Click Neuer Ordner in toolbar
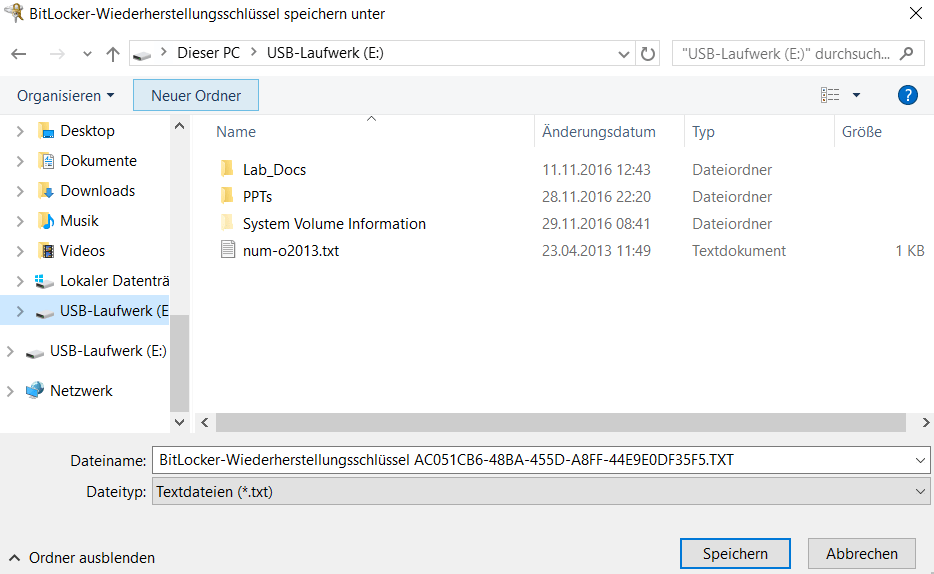 click(196, 96)
